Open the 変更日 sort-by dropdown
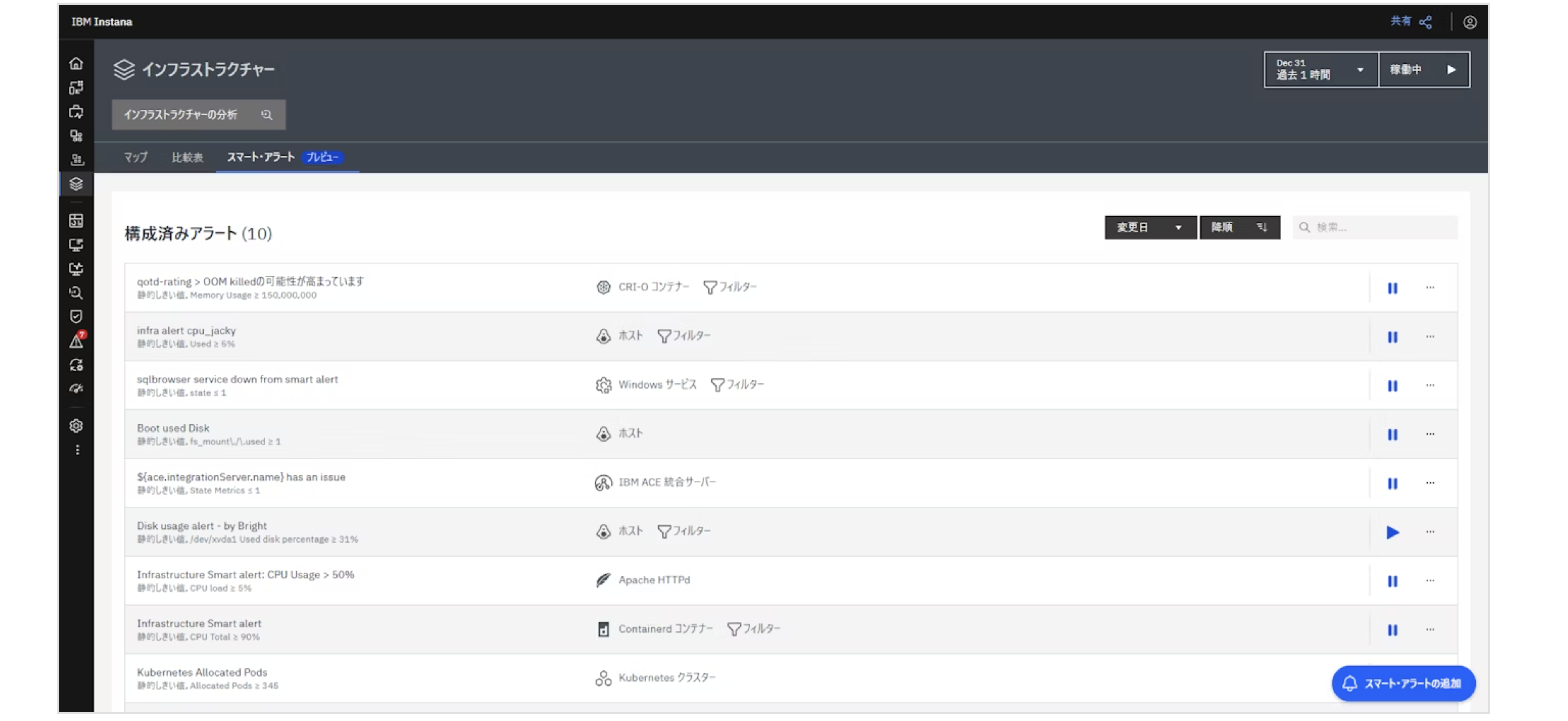The width and height of the screenshot is (1568, 721). coord(1150,228)
